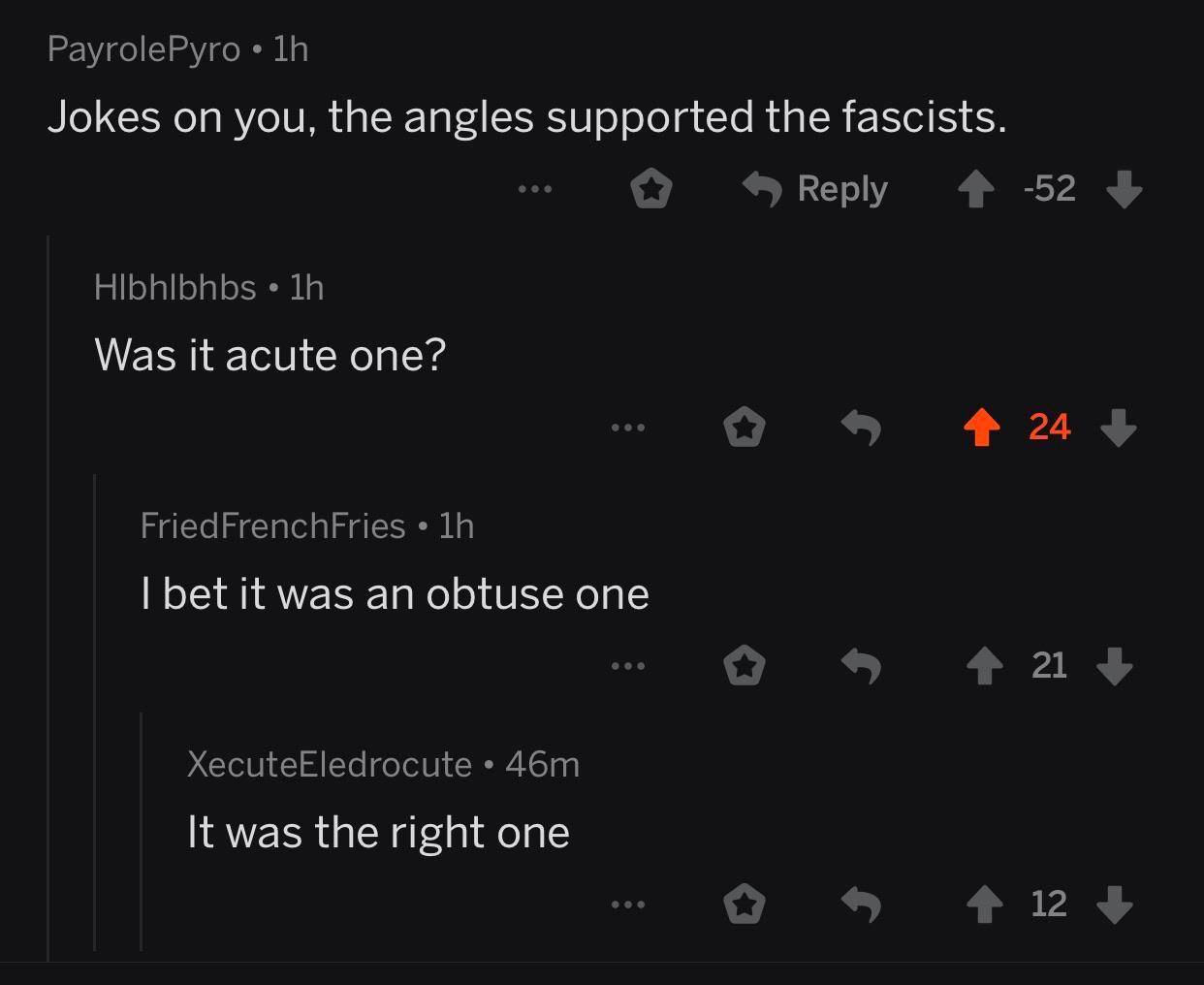This screenshot has width=1204, height=985.
Task: Click the award icon on FriedFrenchFries' comment
Action: pos(745,665)
